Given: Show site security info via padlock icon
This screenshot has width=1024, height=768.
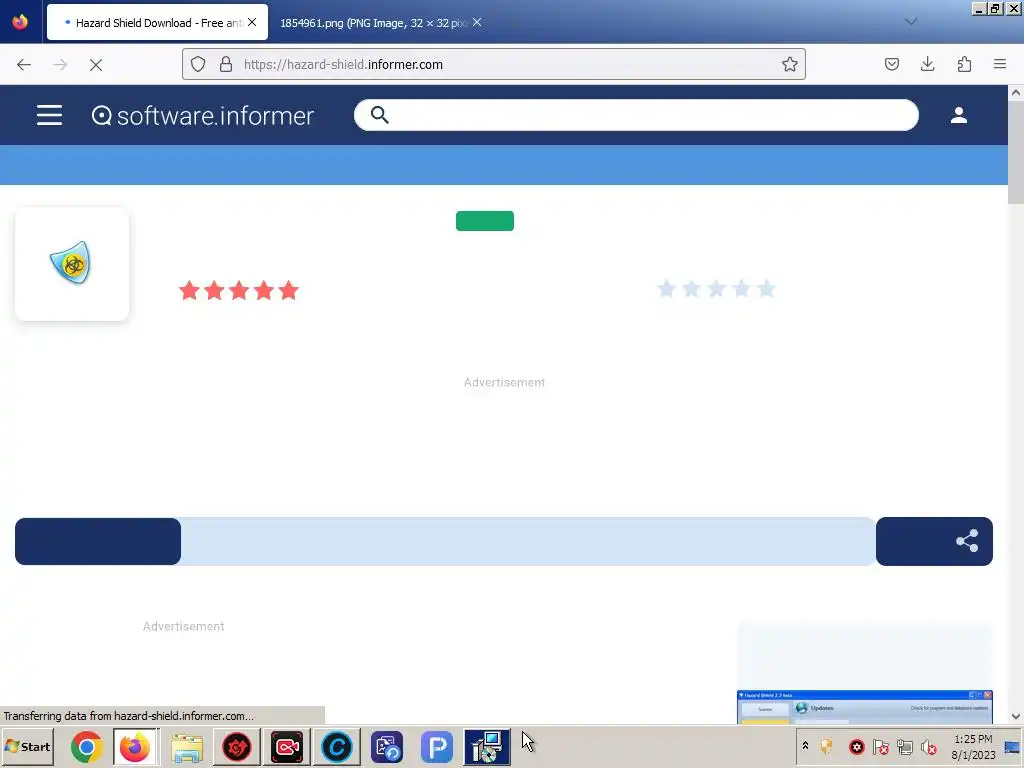Looking at the screenshot, I should pyautogui.click(x=226, y=64).
